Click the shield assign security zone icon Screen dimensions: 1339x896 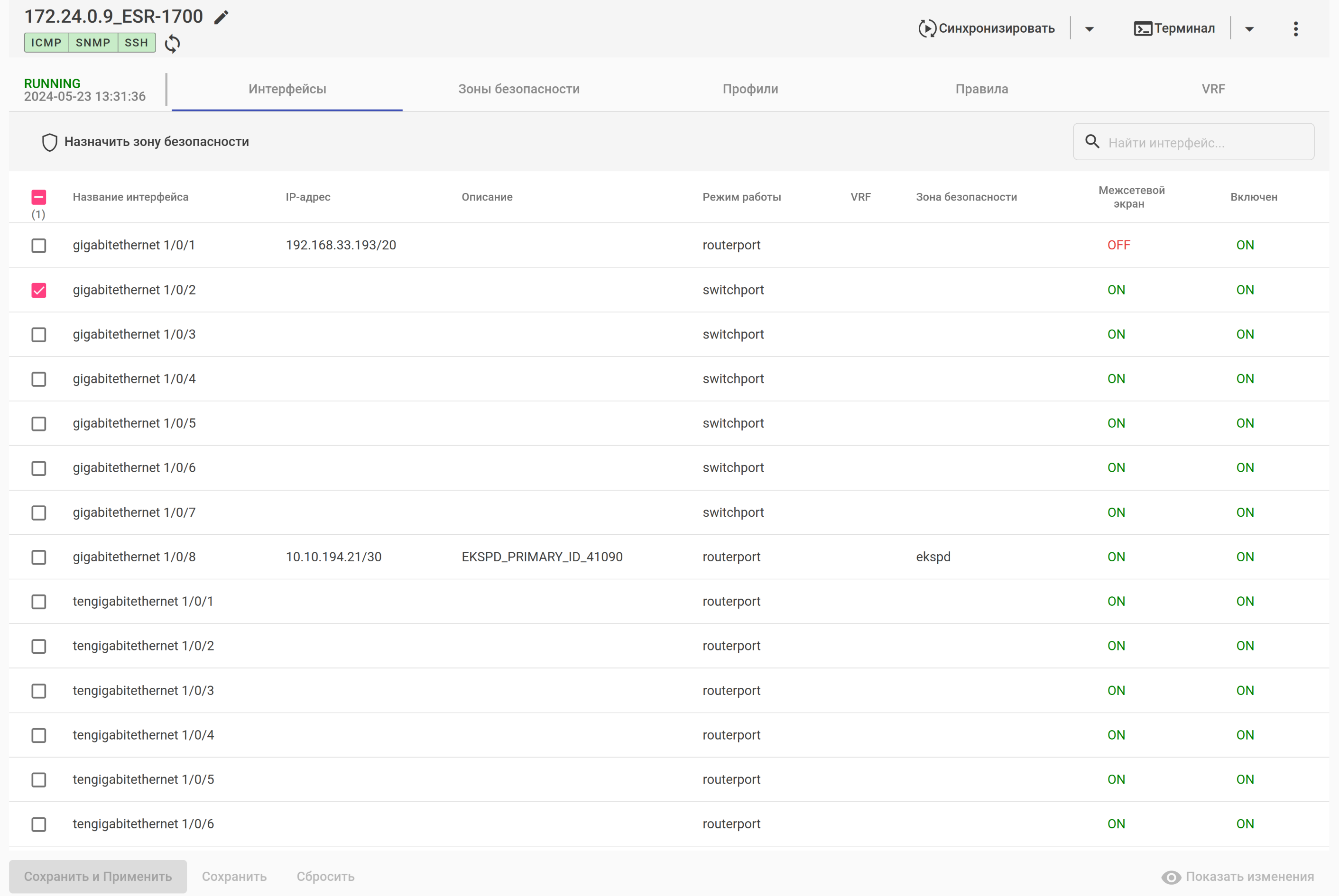coord(50,142)
